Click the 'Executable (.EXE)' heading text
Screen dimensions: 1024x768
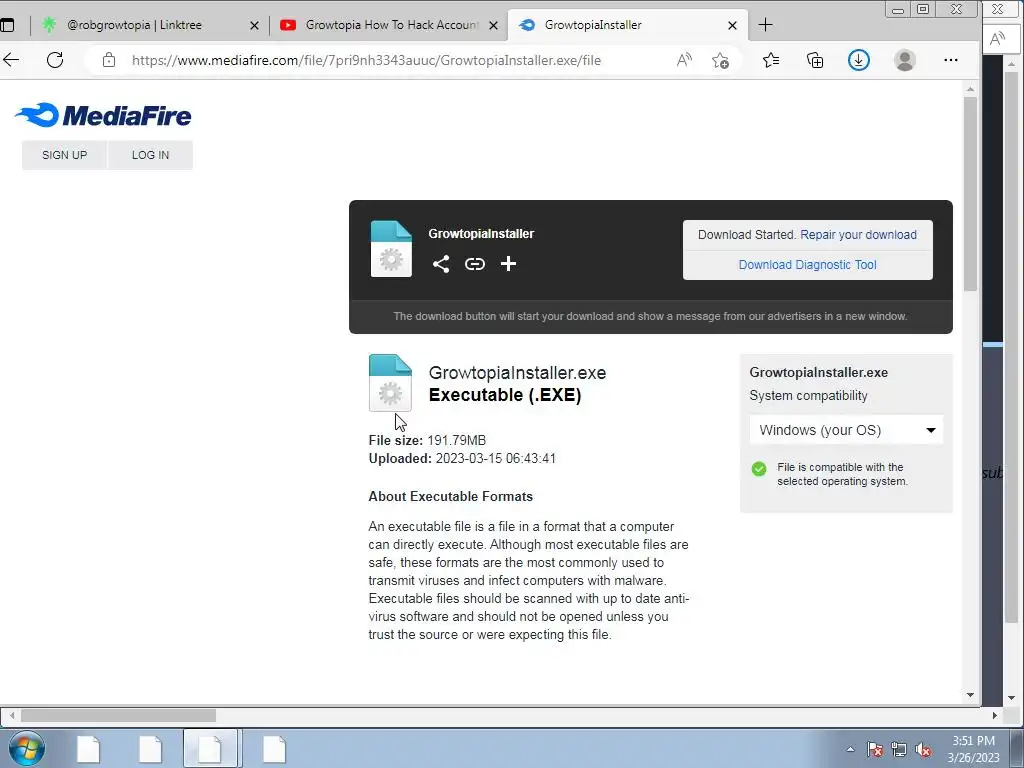click(x=505, y=395)
